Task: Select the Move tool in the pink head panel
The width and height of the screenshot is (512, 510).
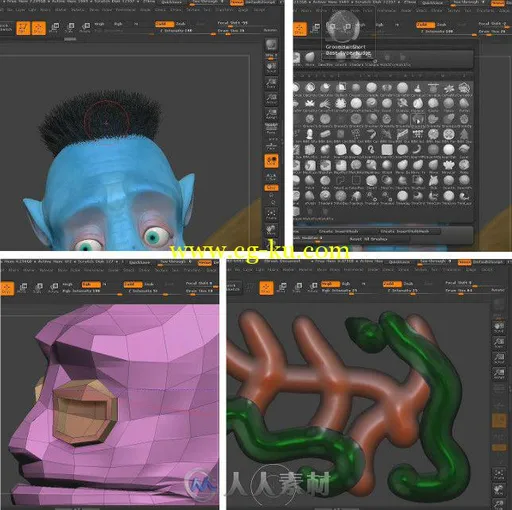Action: pyautogui.click(x=23, y=288)
